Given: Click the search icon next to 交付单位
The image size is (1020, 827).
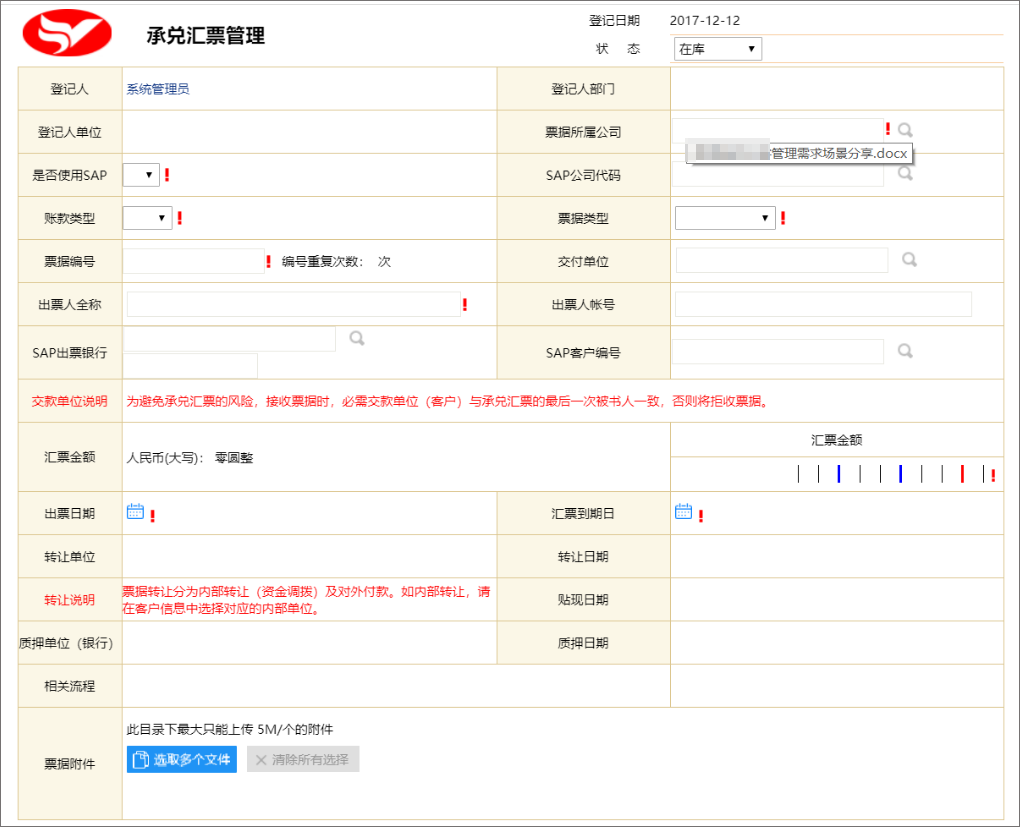Looking at the screenshot, I should (909, 260).
